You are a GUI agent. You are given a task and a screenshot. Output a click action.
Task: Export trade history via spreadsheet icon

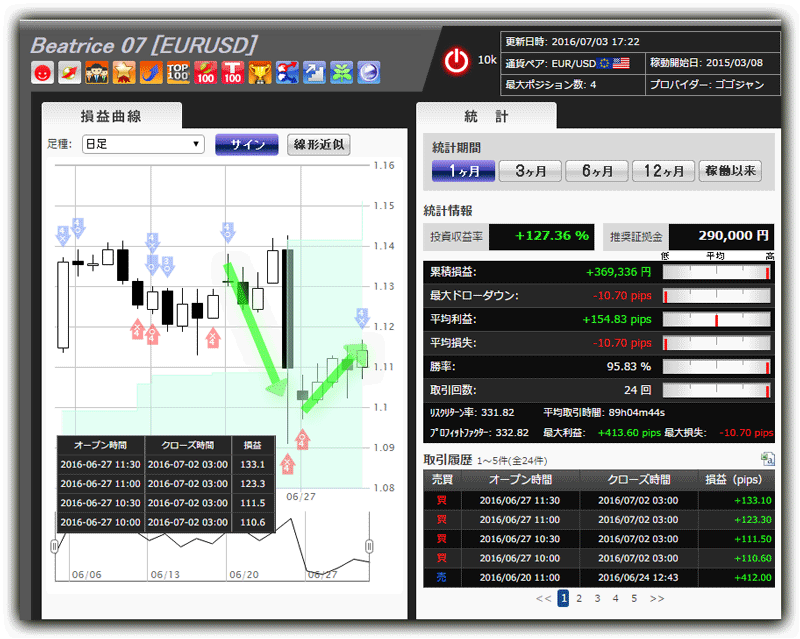pos(767,459)
